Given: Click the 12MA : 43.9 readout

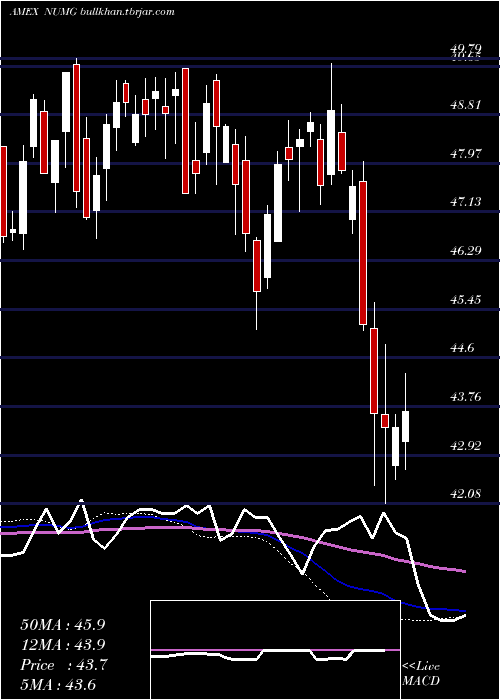Looking at the screenshot, I should pos(62,645).
